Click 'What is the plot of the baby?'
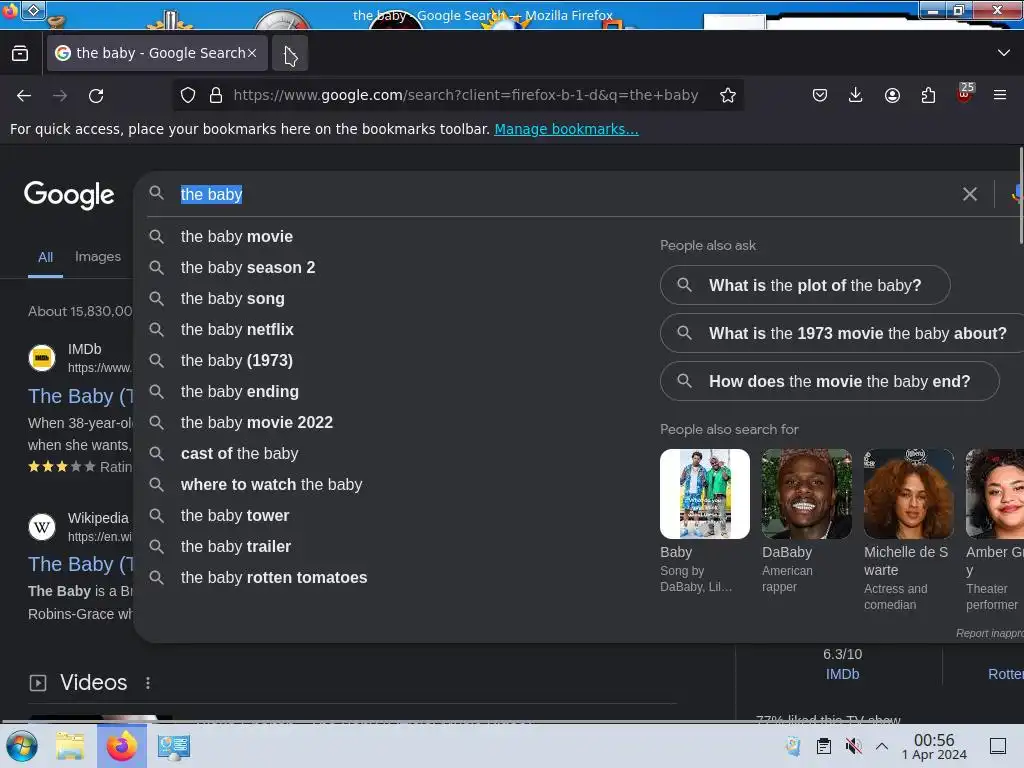 click(x=805, y=285)
